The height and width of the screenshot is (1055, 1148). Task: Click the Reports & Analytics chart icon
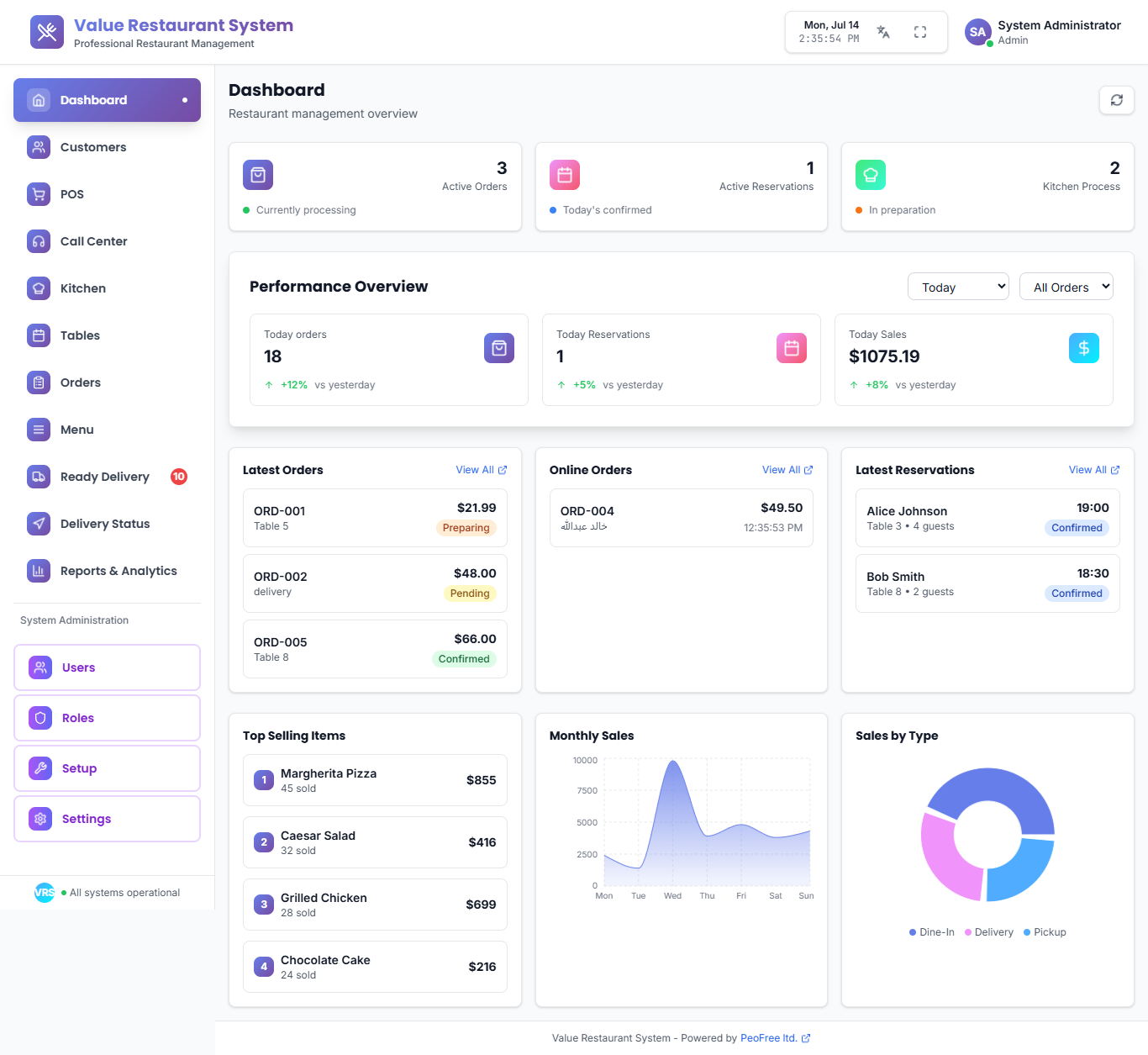[39, 571]
